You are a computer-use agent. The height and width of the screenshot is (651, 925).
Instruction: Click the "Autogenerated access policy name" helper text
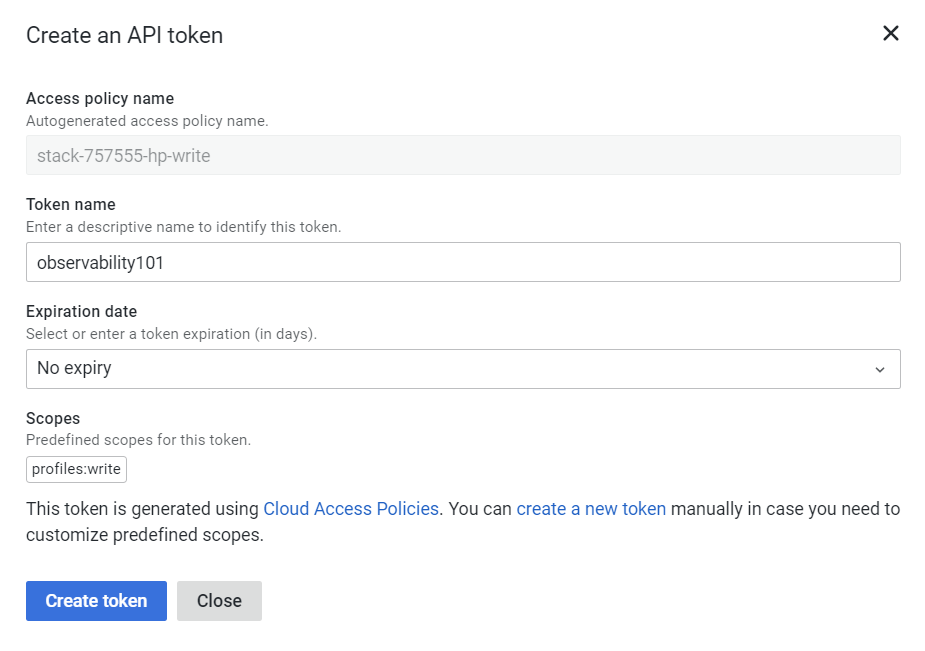coord(147,121)
